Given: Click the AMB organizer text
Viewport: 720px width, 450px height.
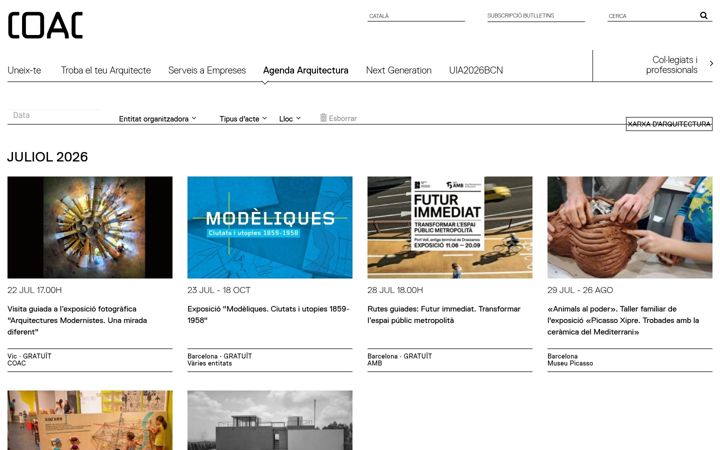Looking at the screenshot, I should pos(375,363).
